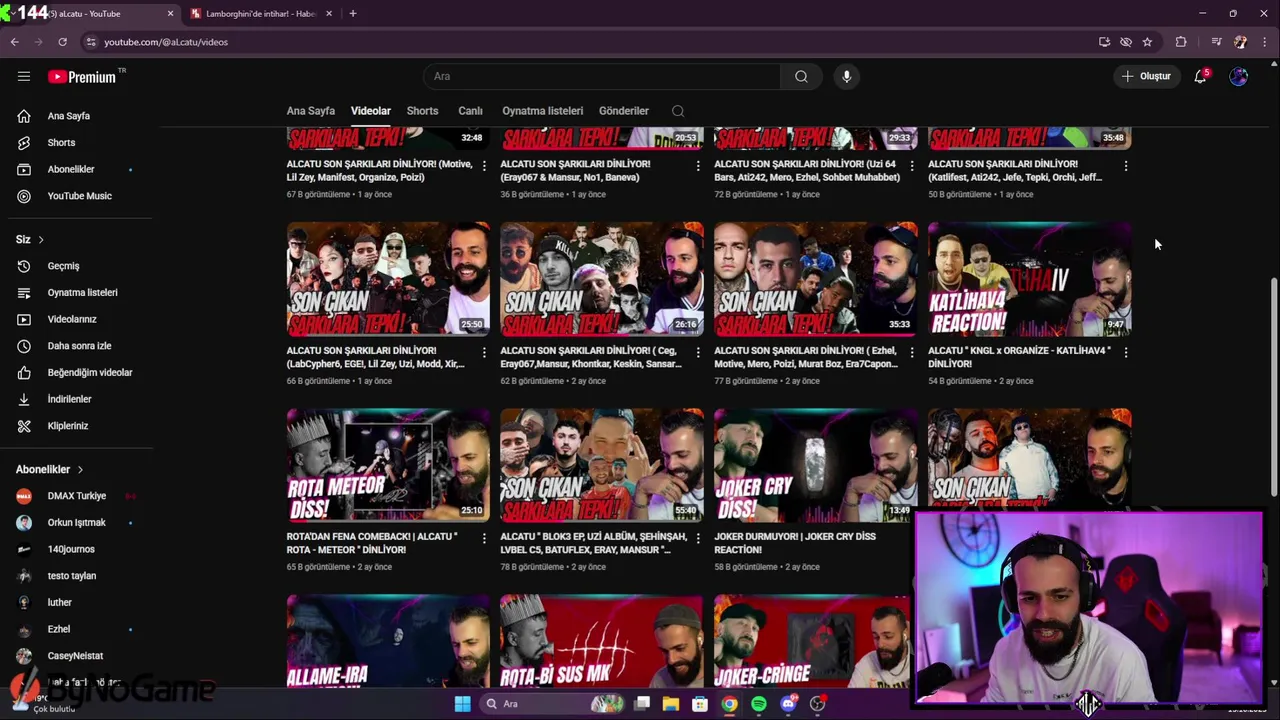Open options menu for ROTA METEOR video

pyautogui.click(x=484, y=539)
